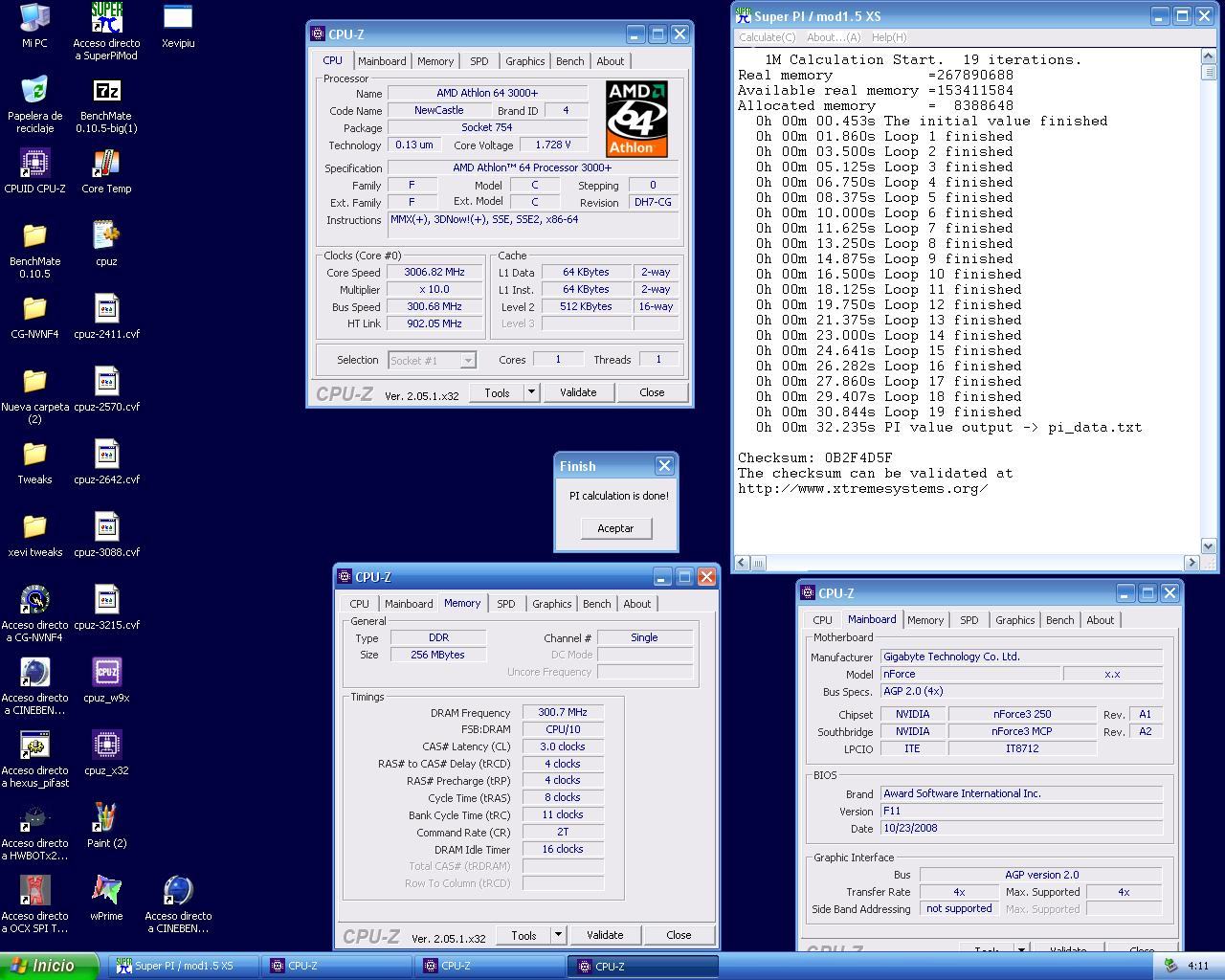The height and width of the screenshot is (980, 1225).
Task: Click the system tray network icon
Action: [x=1169, y=966]
